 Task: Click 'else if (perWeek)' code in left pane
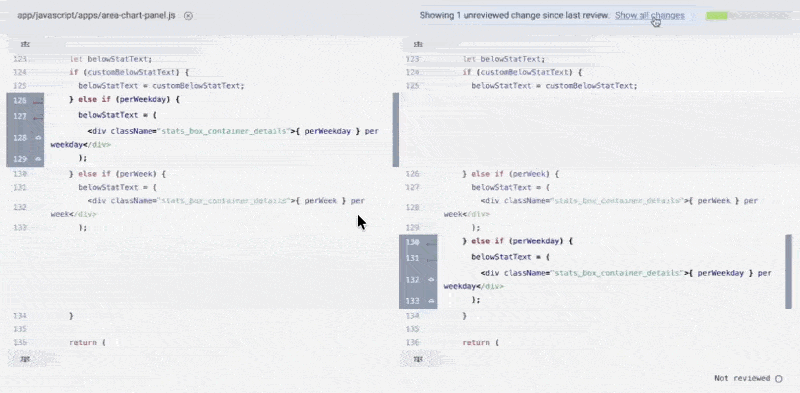pos(117,174)
